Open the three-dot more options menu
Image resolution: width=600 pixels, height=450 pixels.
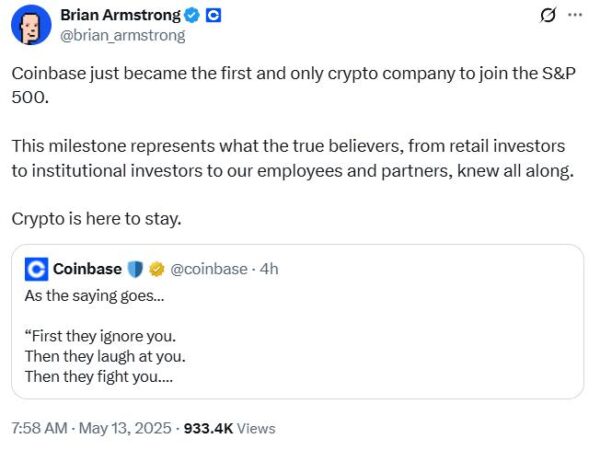[x=574, y=16]
